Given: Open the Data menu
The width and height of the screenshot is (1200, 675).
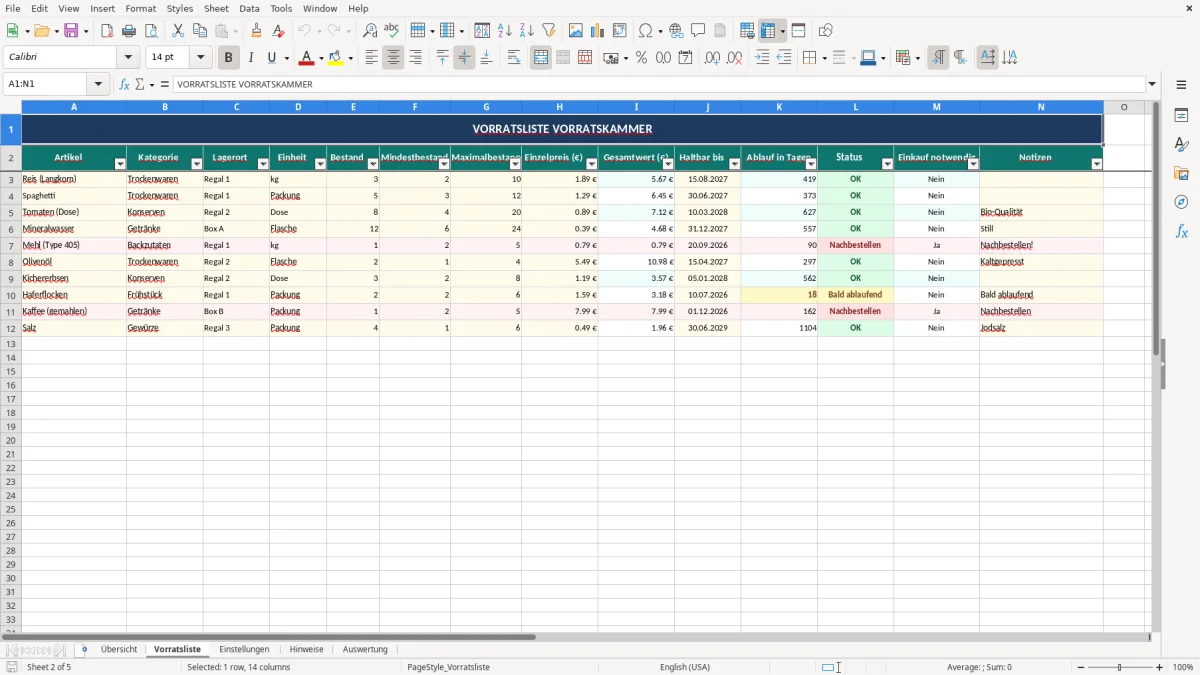Looking at the screenshot, I should point(249,8).
